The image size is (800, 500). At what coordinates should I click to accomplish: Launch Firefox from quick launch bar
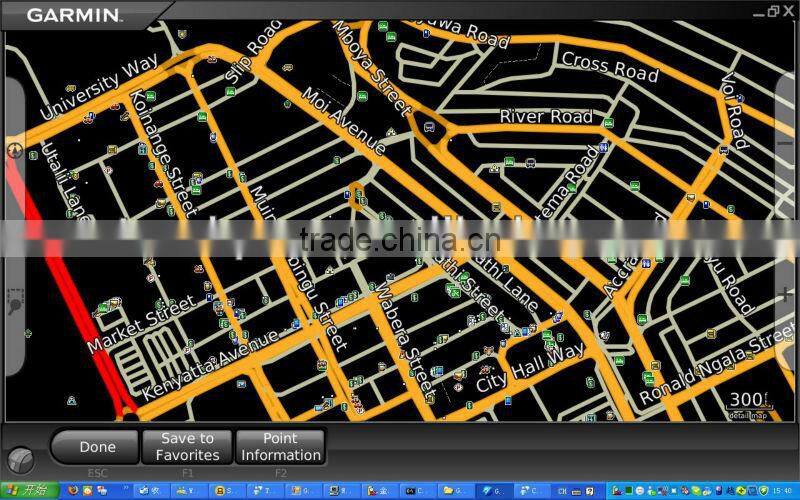74,491
